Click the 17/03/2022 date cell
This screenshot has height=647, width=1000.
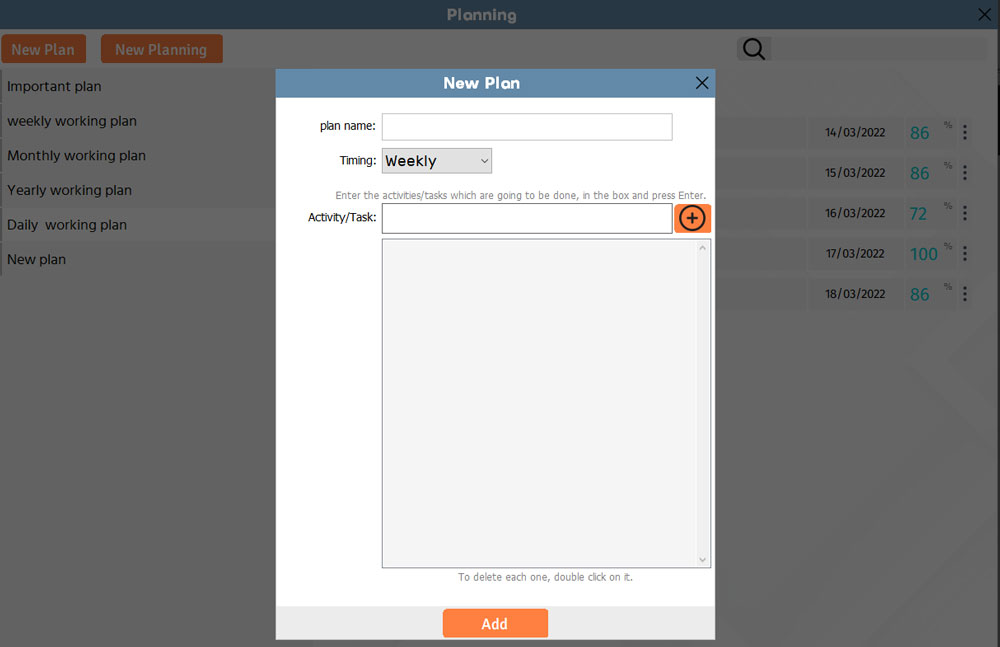(x=855, y=254)
